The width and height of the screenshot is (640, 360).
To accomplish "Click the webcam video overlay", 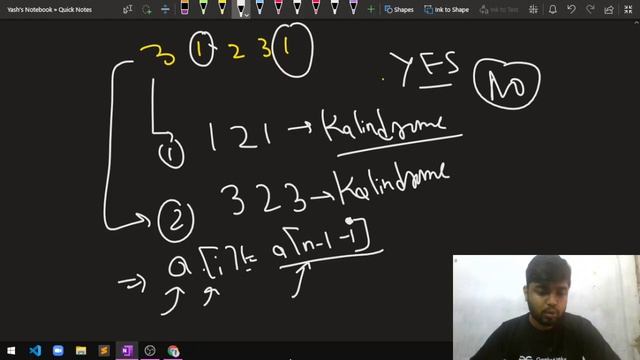I will [x=546, y=307].
